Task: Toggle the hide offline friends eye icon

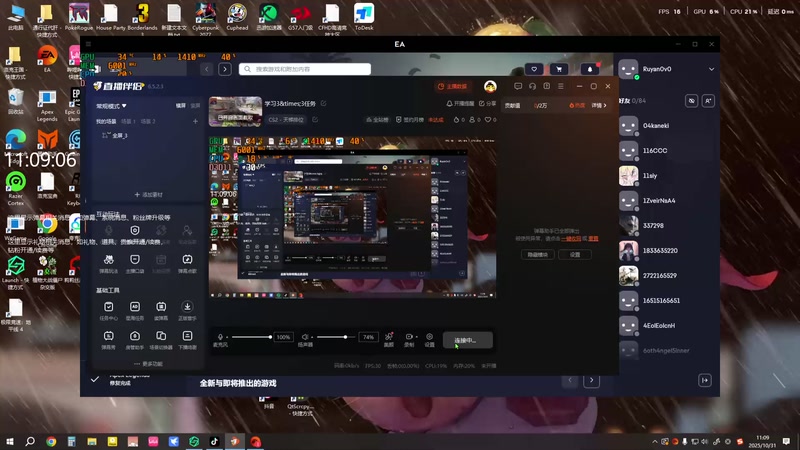Action: [691, 101]
